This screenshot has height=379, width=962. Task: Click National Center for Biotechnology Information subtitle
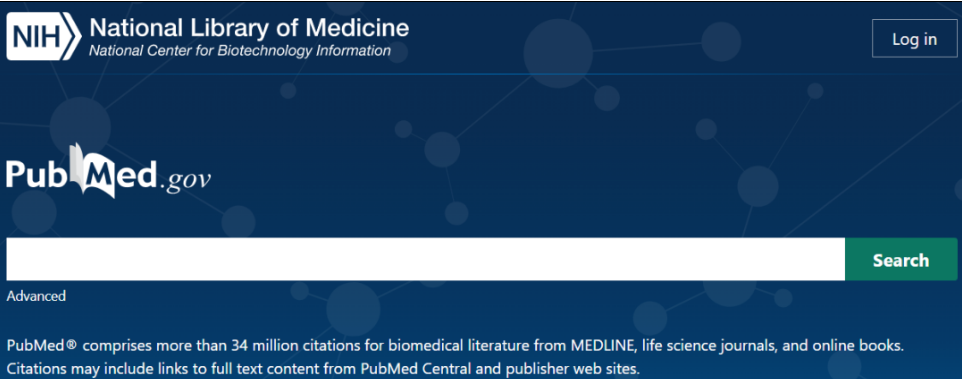click(x=240, y=51)
